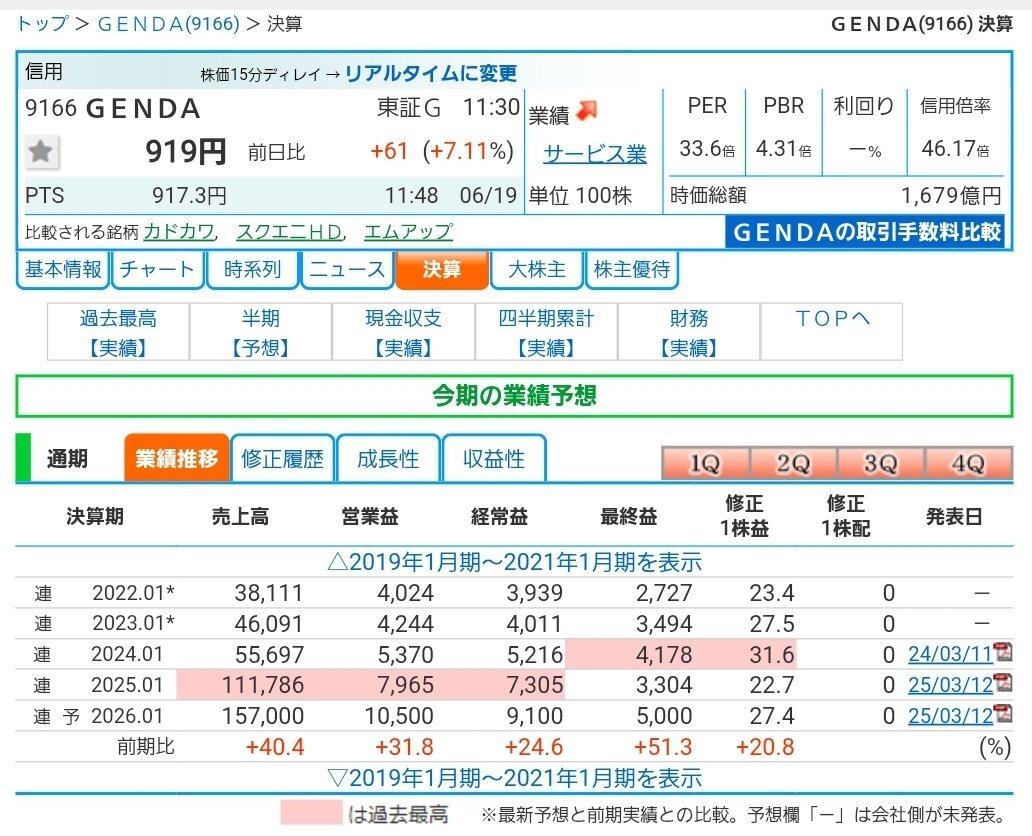Click 売上高 column header
1032x836 pixels.
[240, 517]
